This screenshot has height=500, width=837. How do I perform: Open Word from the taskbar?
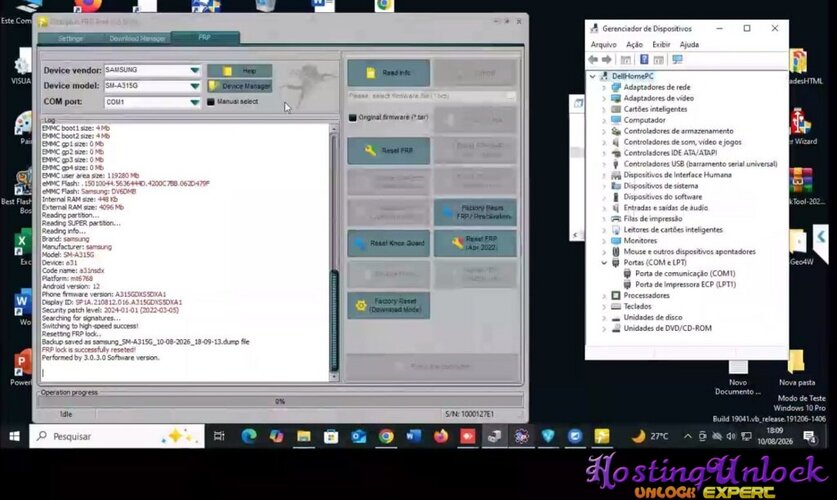(413, 436)
